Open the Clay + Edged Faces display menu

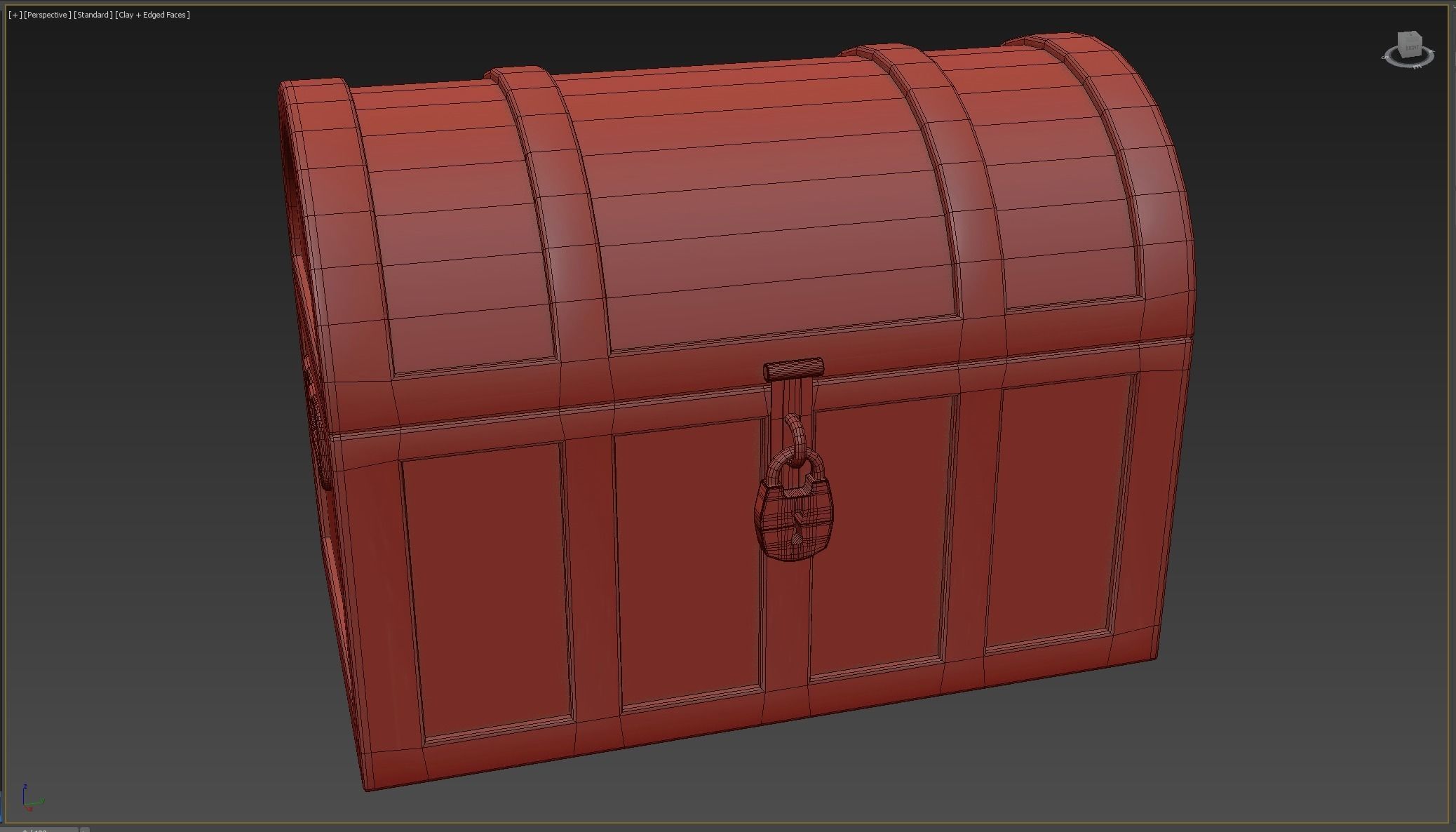(x=153, y=15)
